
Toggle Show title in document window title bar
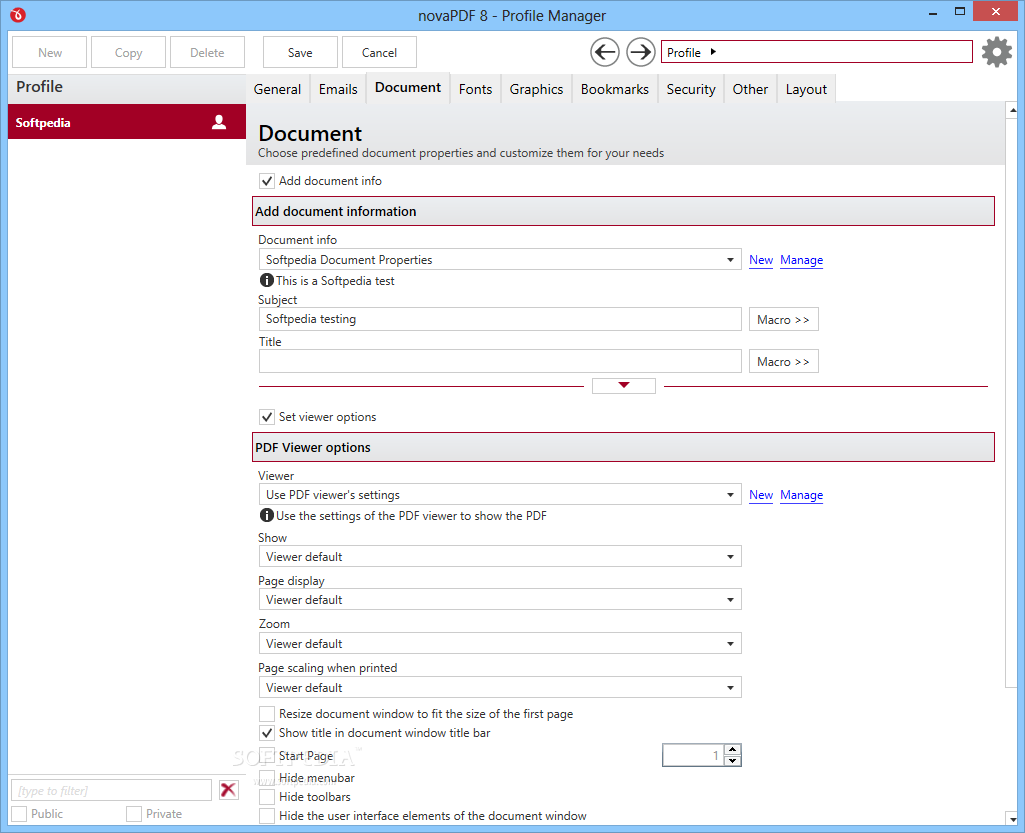pyautogui.click(x=267, y=733)
